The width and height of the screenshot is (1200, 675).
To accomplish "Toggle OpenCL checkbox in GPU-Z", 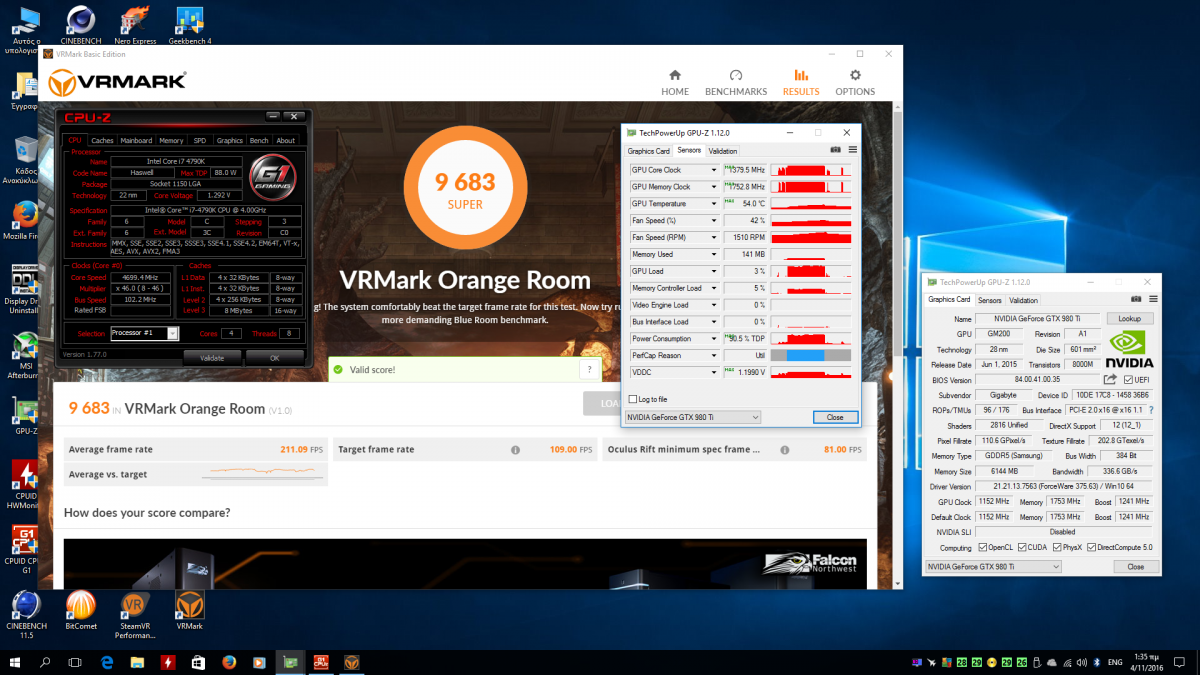I will (983, 547).
